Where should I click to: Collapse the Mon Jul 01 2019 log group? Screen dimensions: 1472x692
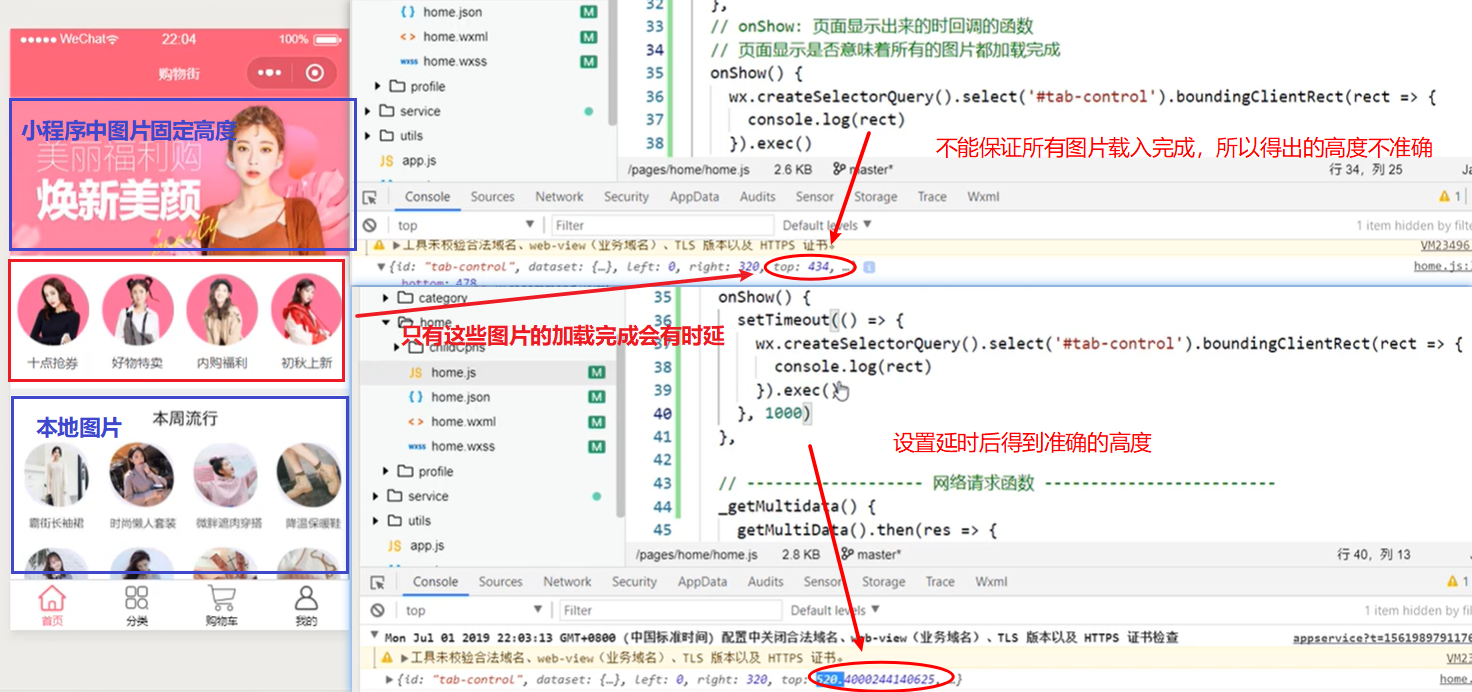coord(374,635)
